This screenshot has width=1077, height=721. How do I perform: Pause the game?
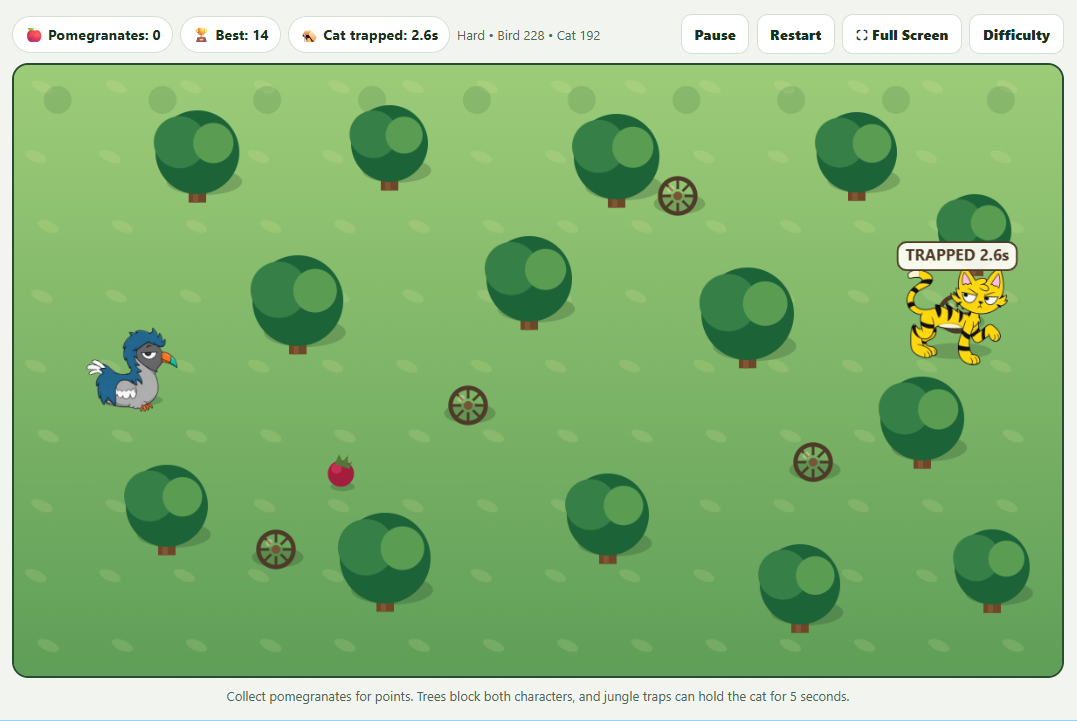point(714,34)
